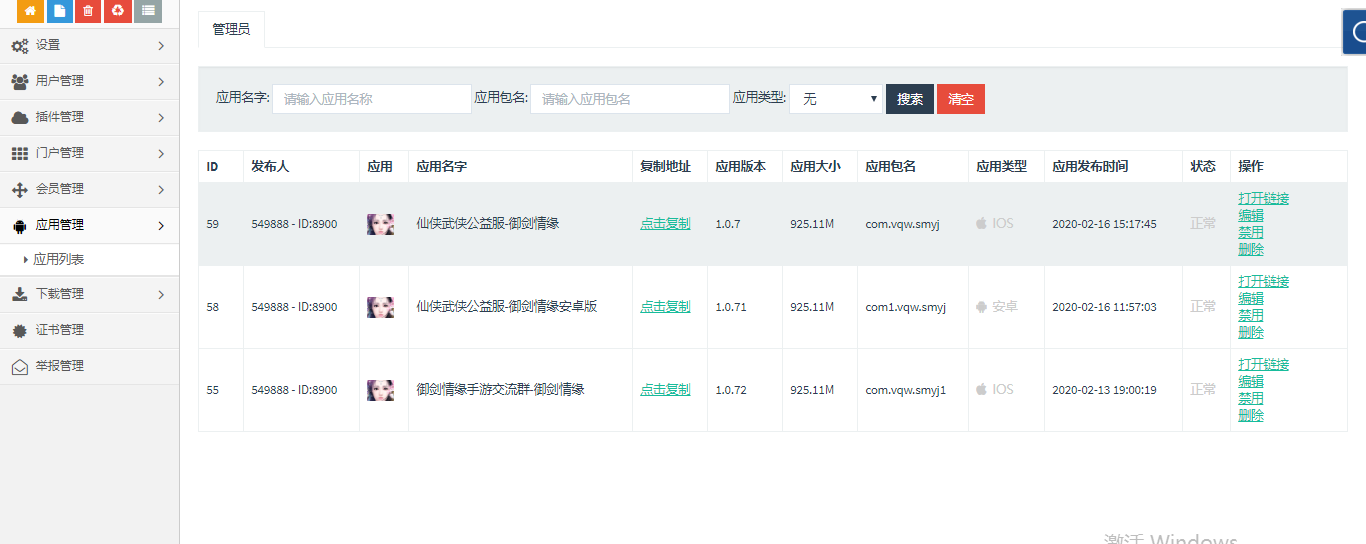This screenshot has height=544, width=1366.
Task: Open the 设置 settings menu
Action: click(x=48, y=45)
